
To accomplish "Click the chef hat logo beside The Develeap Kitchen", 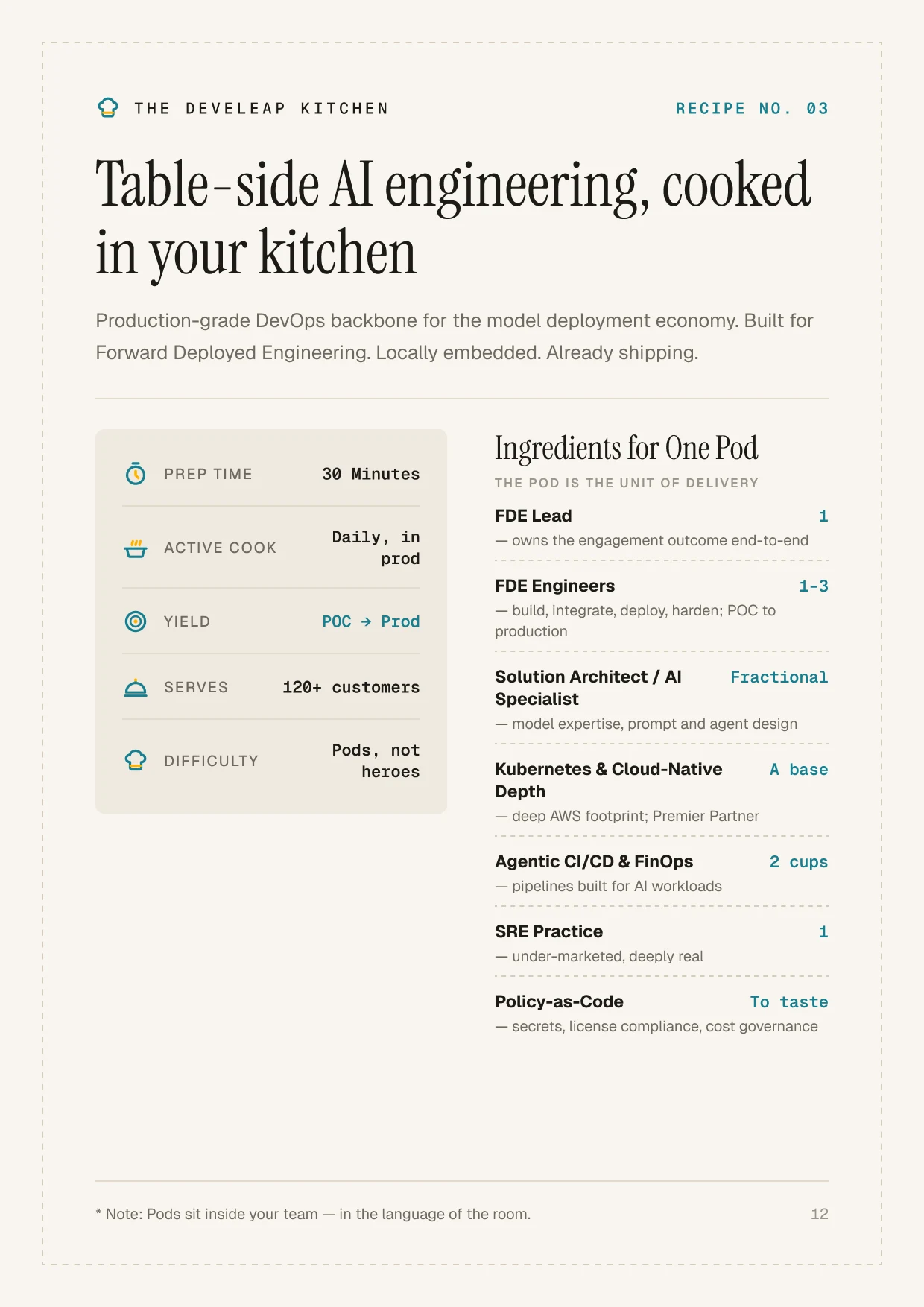I will coord(108,108).
